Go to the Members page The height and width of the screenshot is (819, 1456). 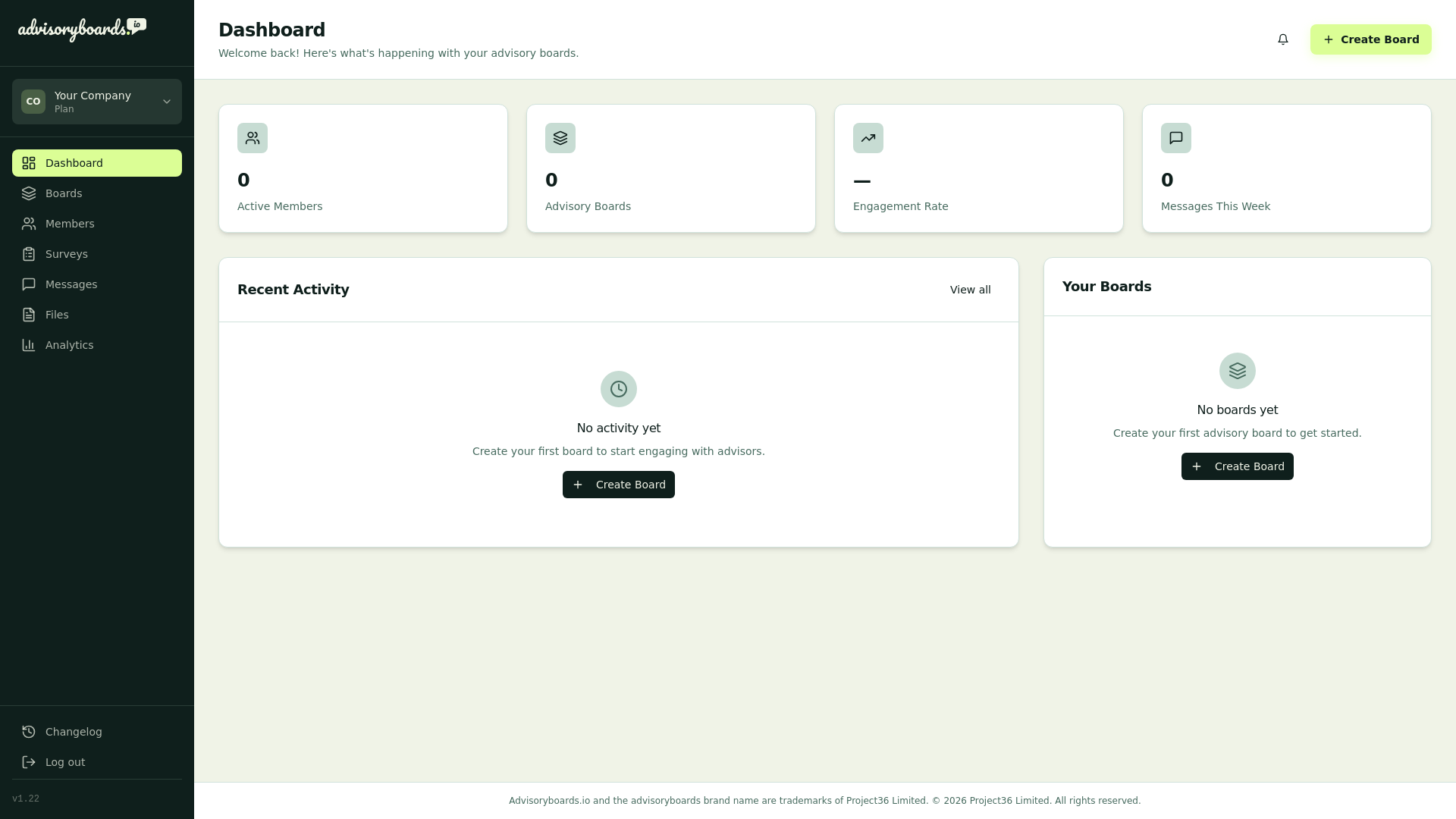coord(70,224)
